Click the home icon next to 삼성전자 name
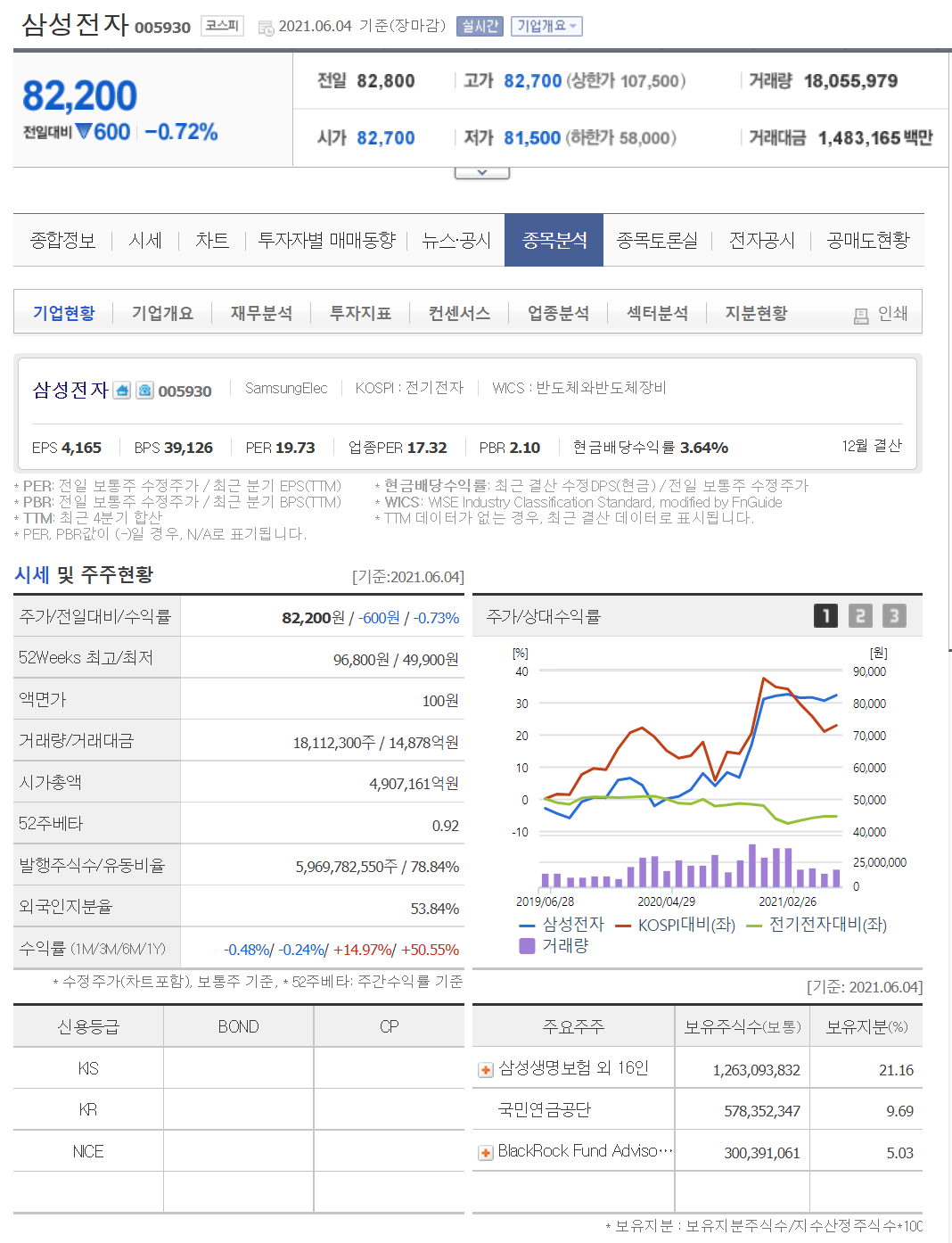952x1243 pixels. [x=123, y=391]
